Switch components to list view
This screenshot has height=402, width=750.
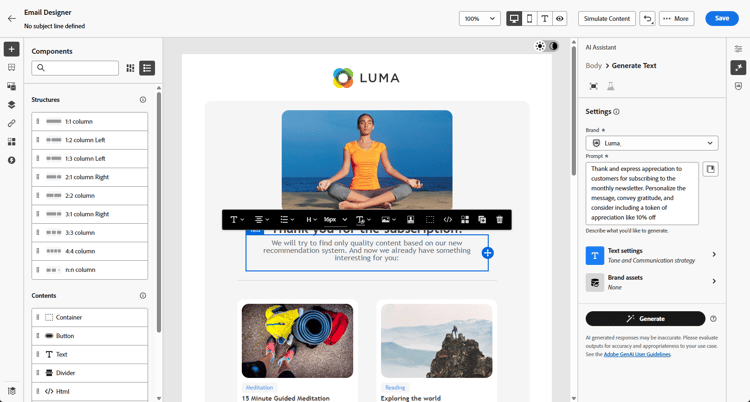pos(147,68)
